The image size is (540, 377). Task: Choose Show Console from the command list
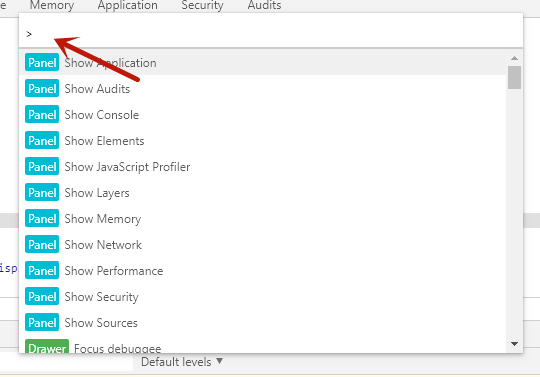click(x=262, y=114)
